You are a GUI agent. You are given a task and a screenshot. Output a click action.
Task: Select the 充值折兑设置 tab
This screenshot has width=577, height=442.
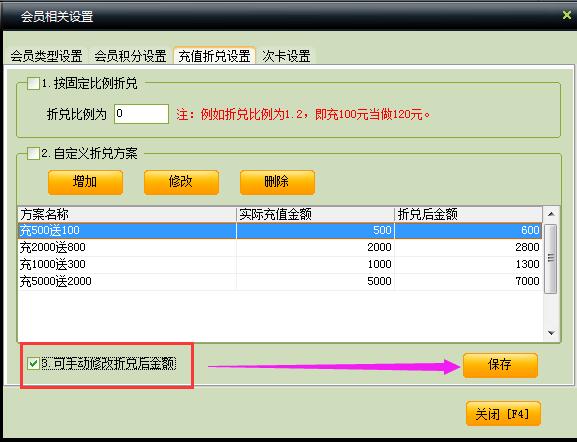215,56
